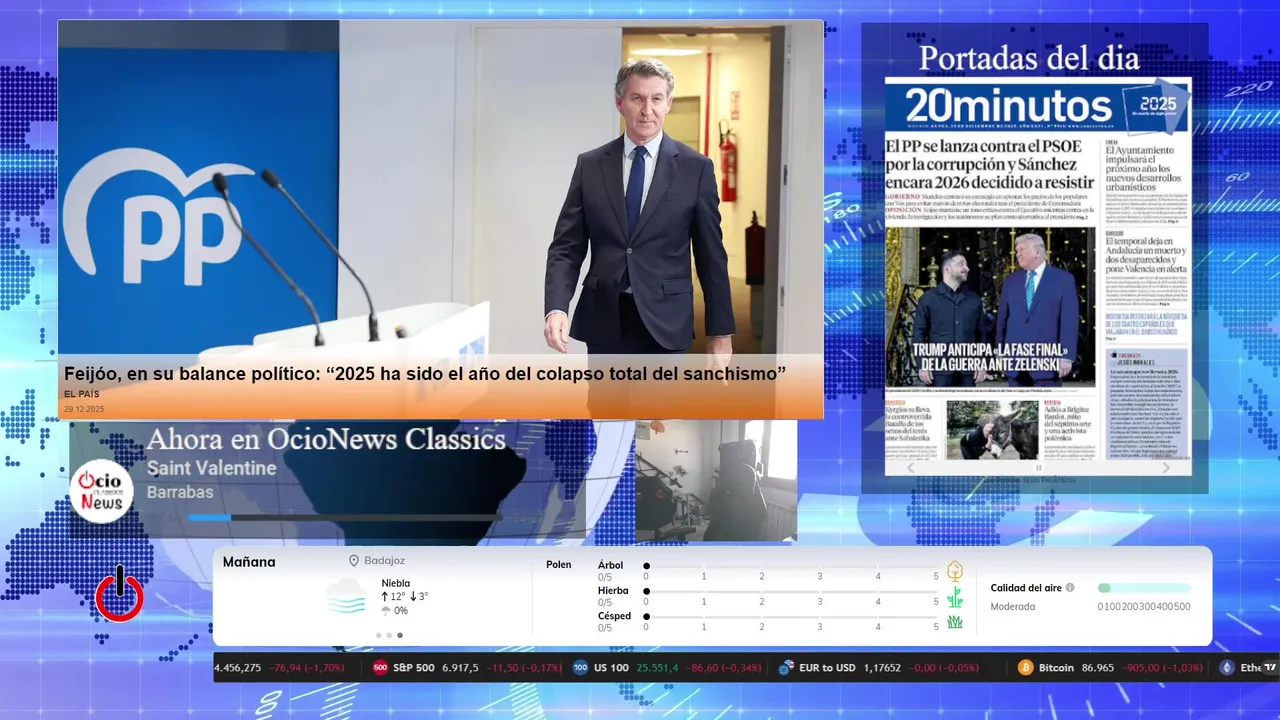
Task: Click the 'Moderada' air quality text
Action: 1013,606
